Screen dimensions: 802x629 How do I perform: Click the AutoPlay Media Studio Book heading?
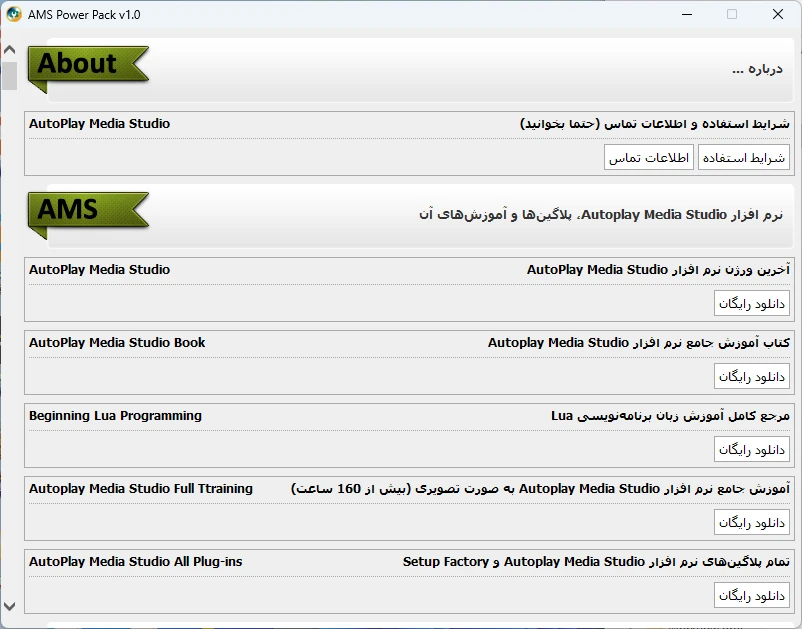coord(117,343)
